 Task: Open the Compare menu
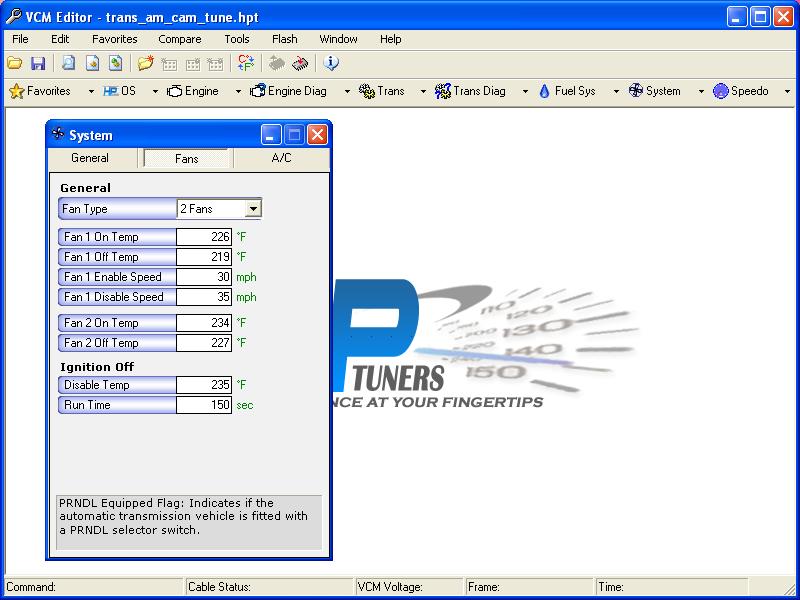(179, 39)
